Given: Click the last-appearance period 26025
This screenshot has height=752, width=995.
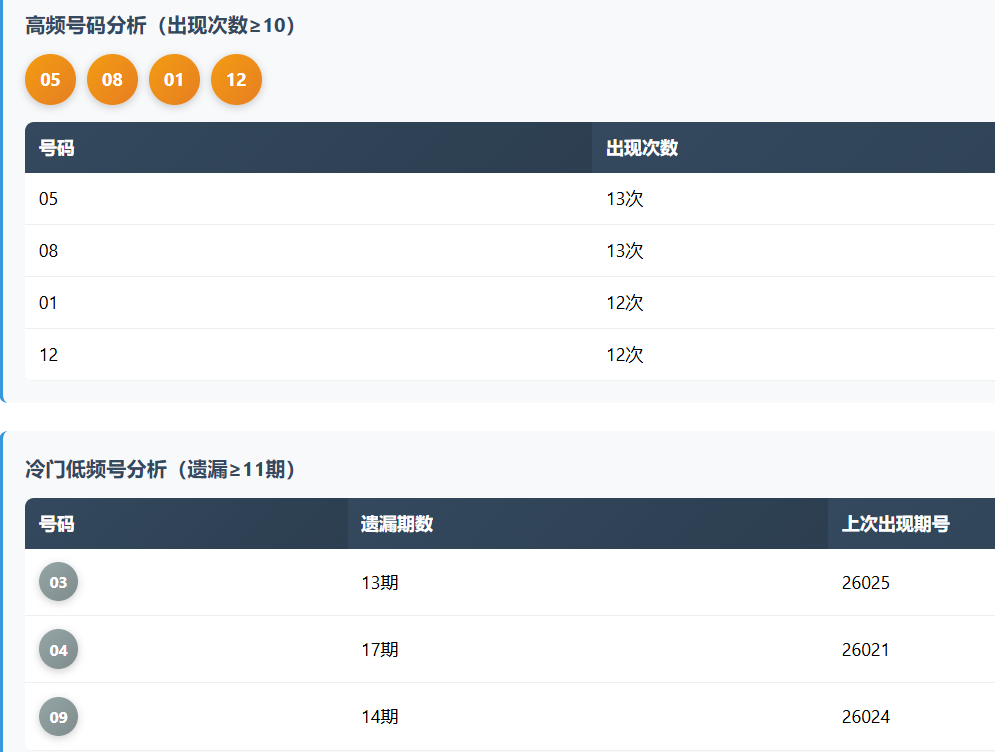Looking at the screenshot, I should click(865, 583).
